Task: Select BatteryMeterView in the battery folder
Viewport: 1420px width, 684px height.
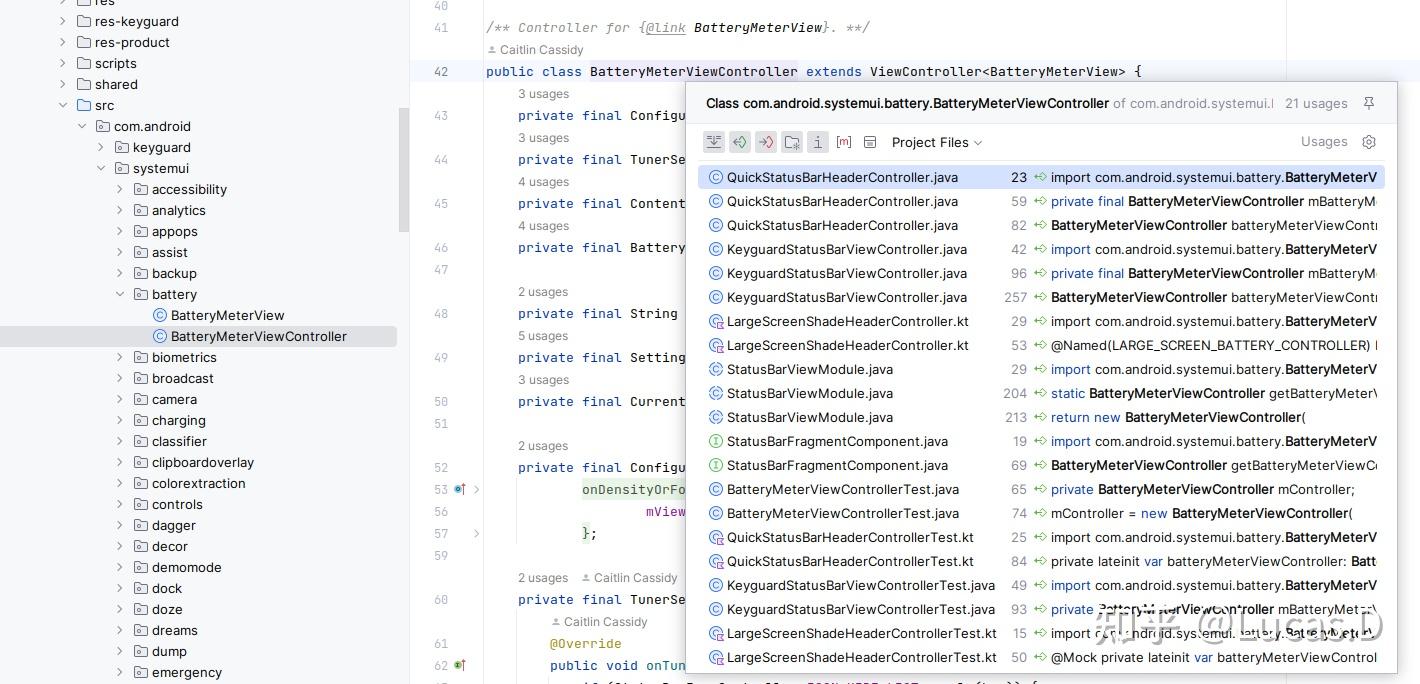Action: [227, 315]
